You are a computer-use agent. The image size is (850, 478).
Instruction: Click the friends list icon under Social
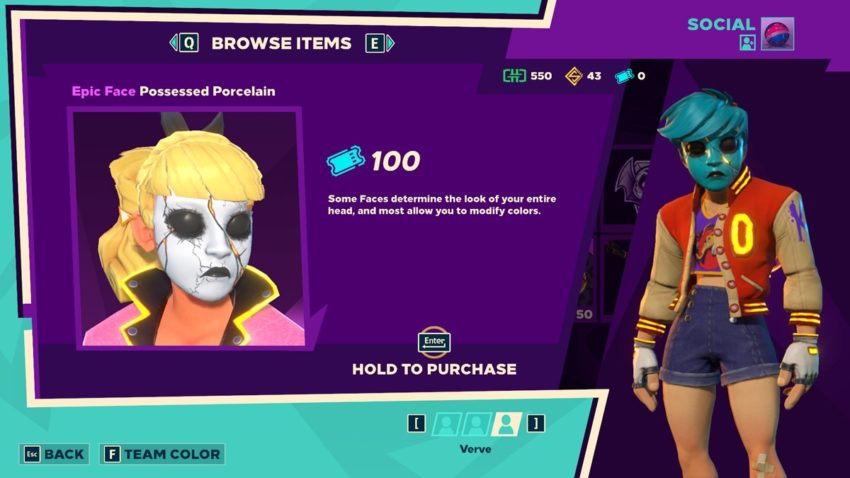[748, 42]
